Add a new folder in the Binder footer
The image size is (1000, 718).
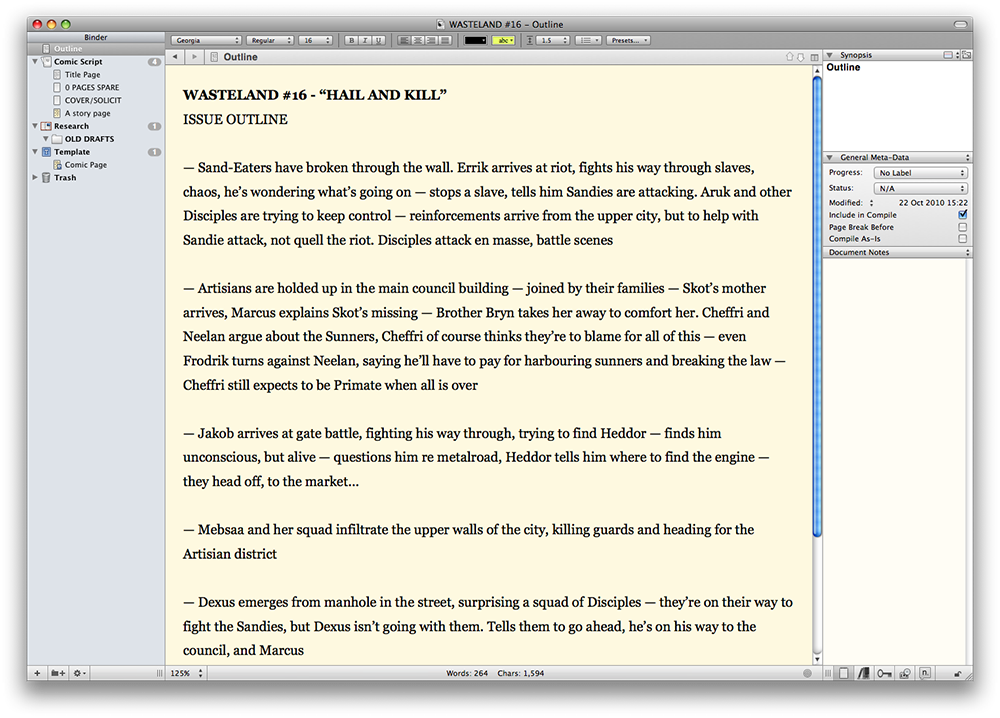(x=58, y=674)
